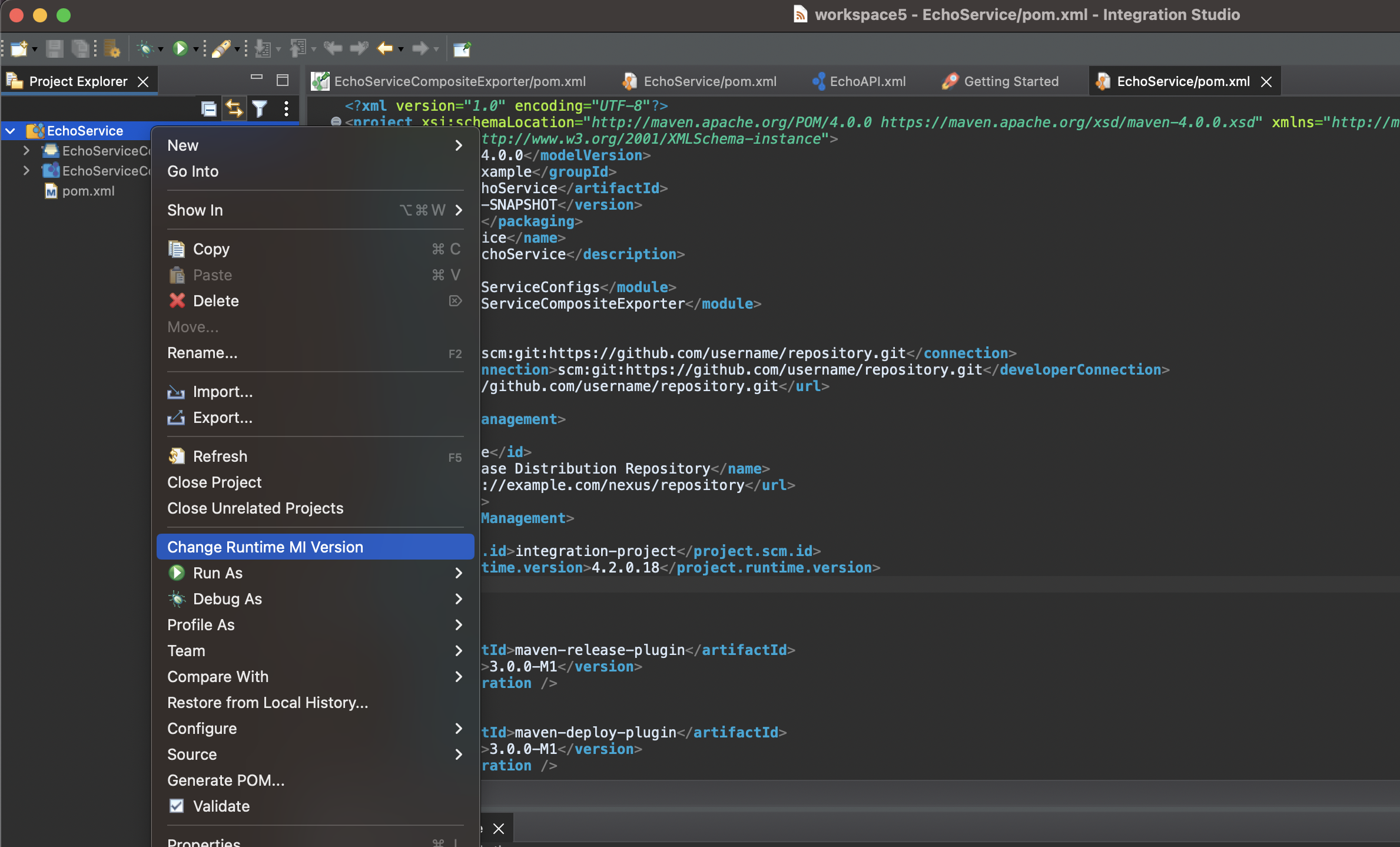Viewport: 1400px width, 847px height.
Task: Click the Debug bug icon in toolbar
Action: [145, 49]
